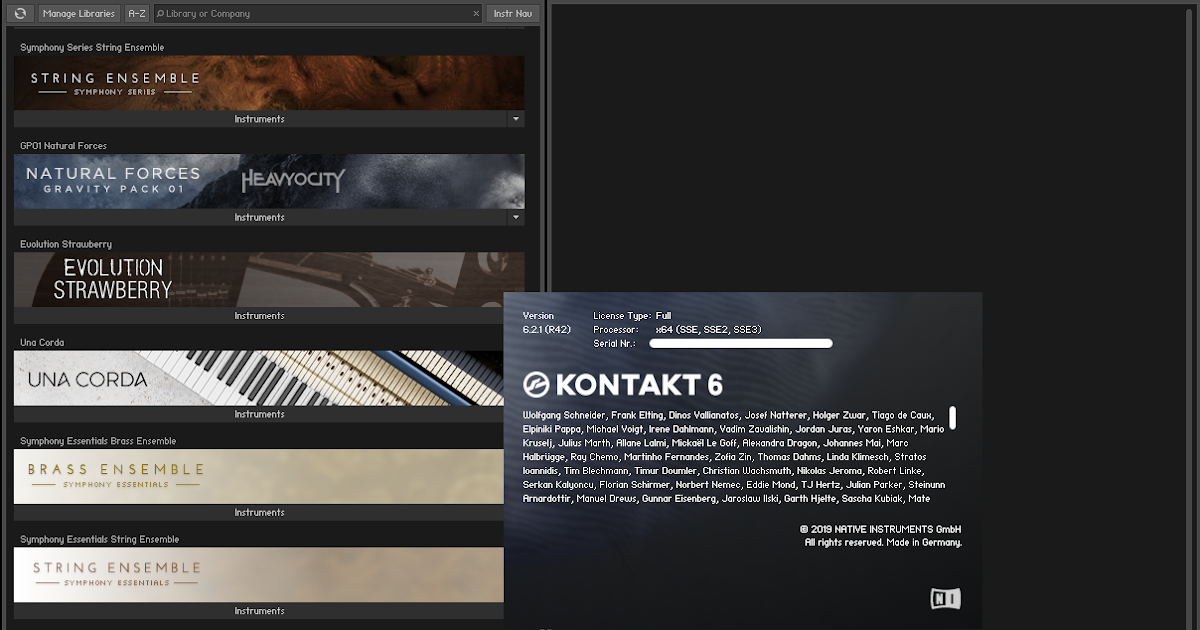
Task: Clear the library search using the × icon
Action: tap(477, 13)
